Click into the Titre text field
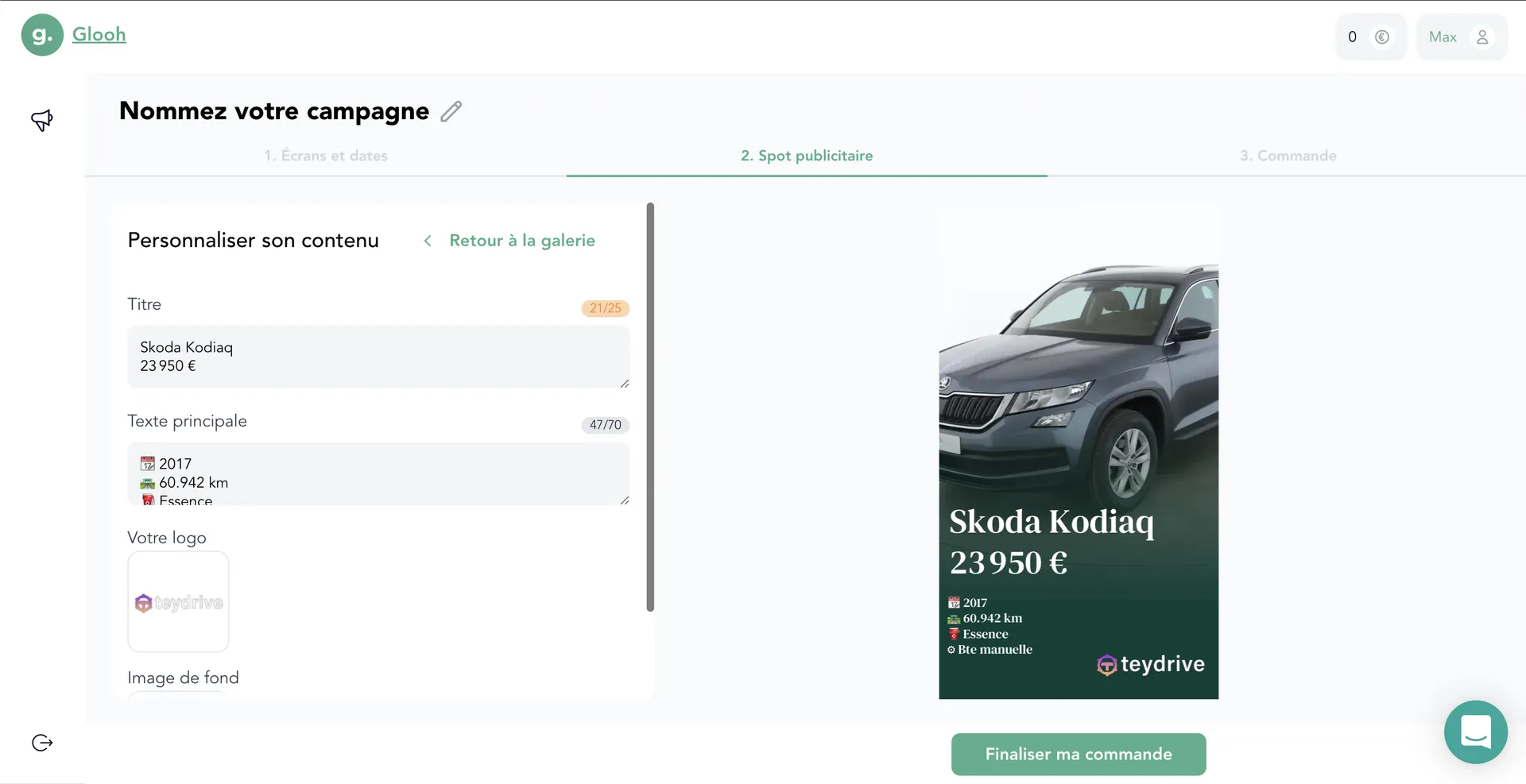 point(378,357)
